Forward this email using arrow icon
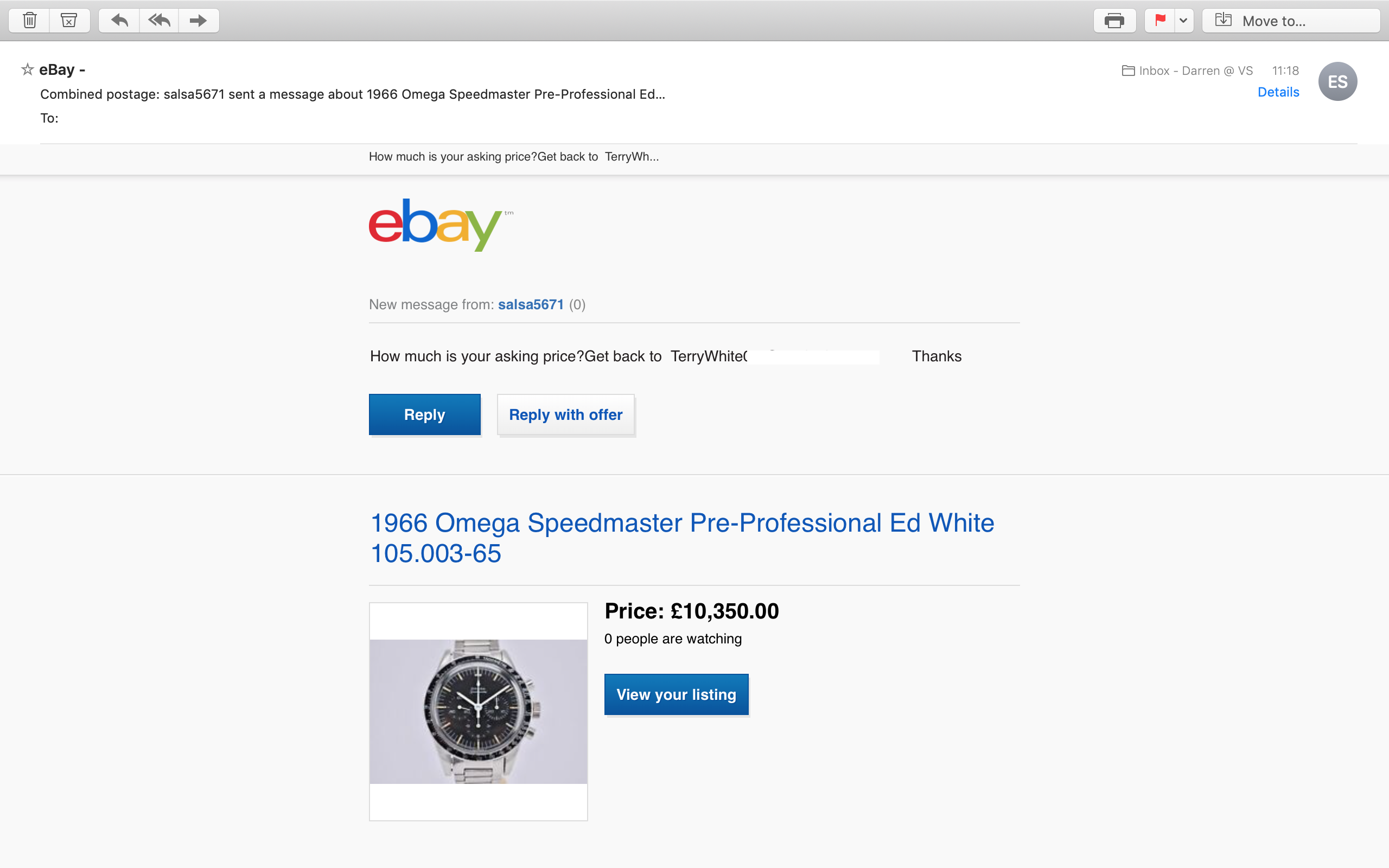The image size is (1389, 868). (199, 21)
